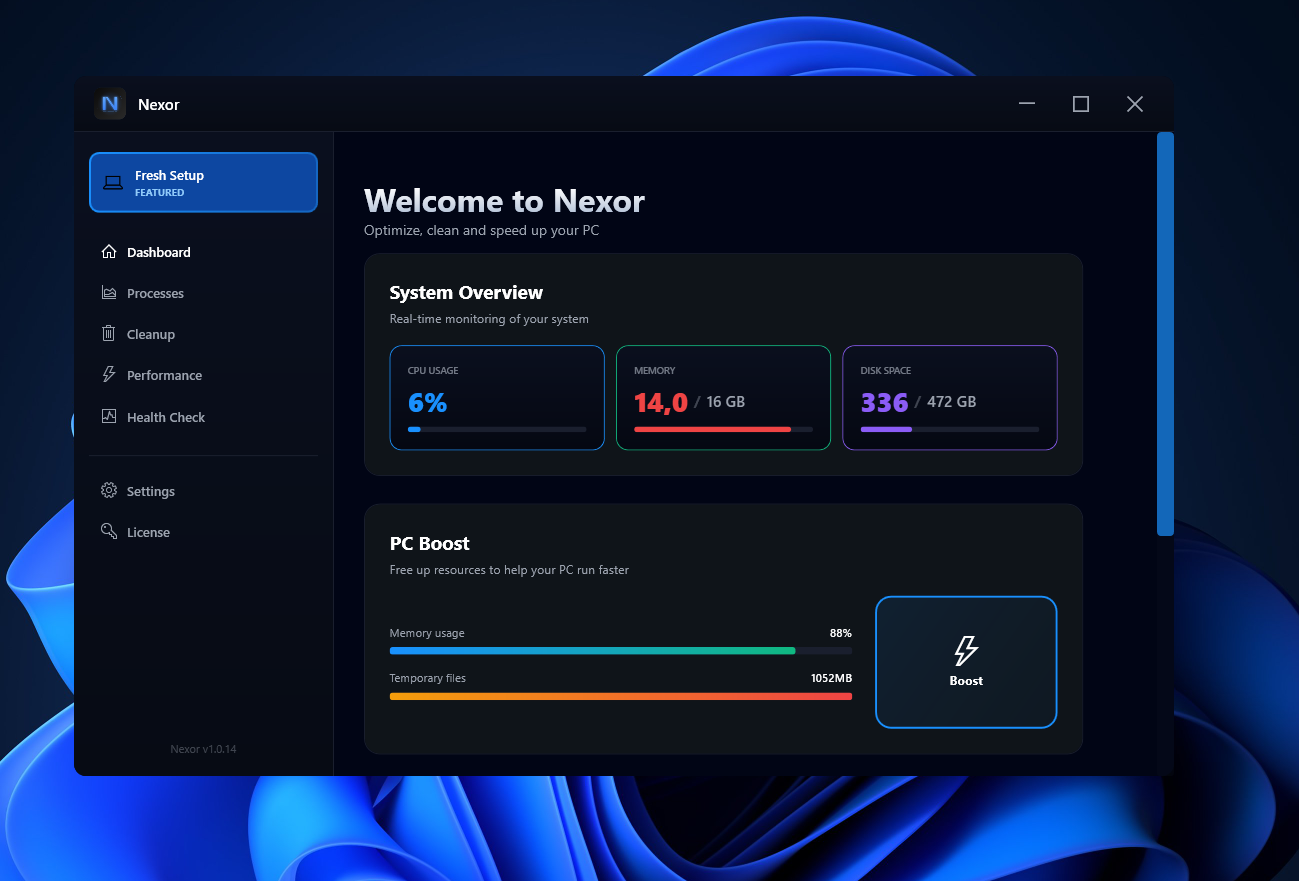Click the PC Boost heading

click(430, 544)
